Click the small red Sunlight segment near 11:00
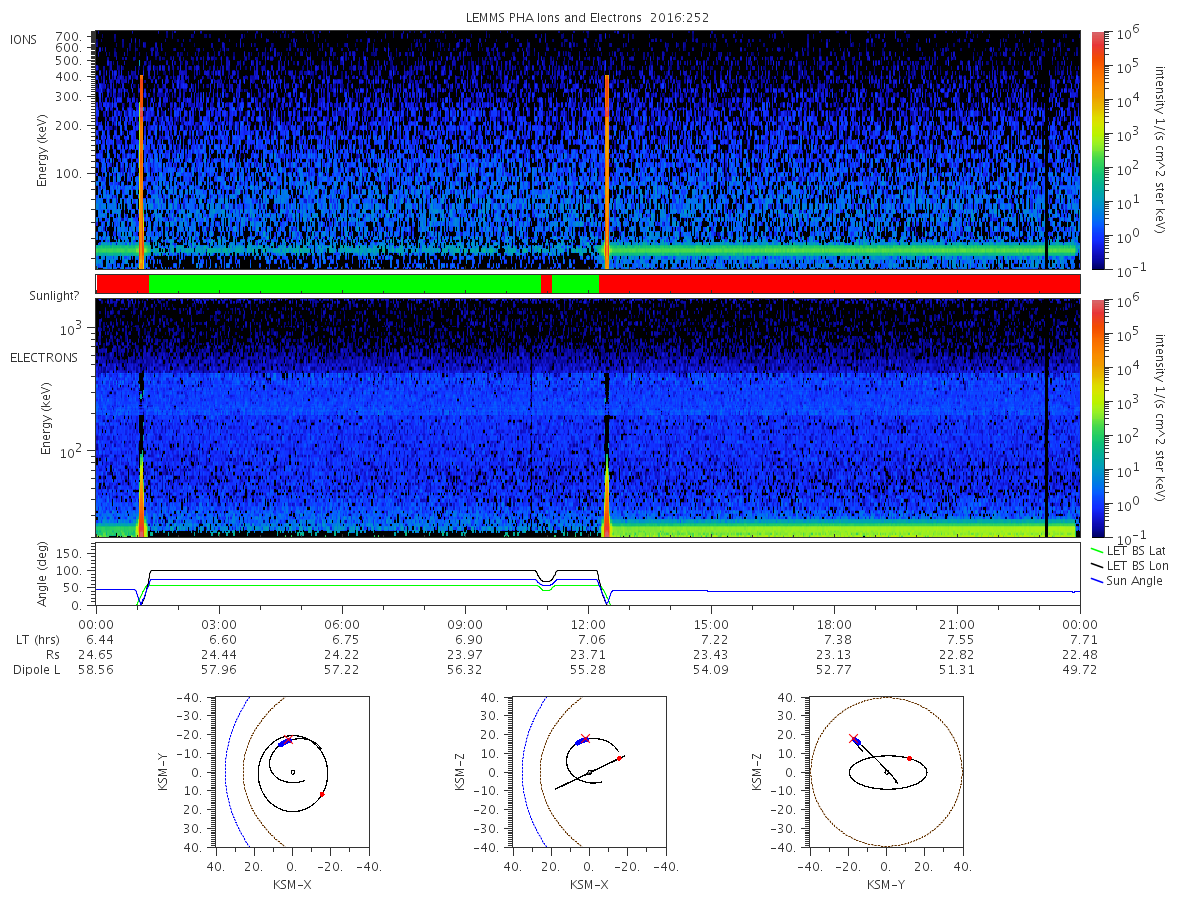The height and width of the screenshot is (900, 1200). (546, 284)
